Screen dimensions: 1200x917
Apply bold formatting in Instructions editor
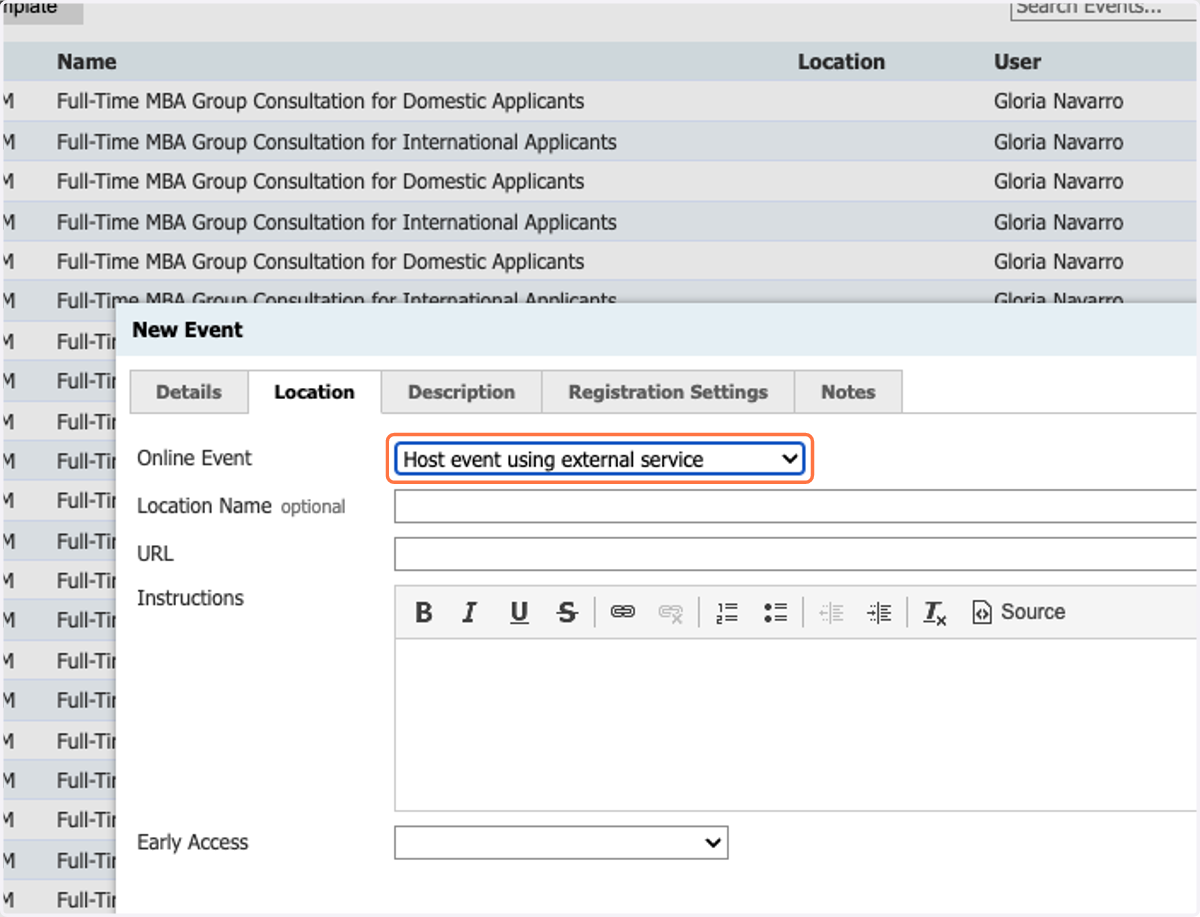(423, 612)
